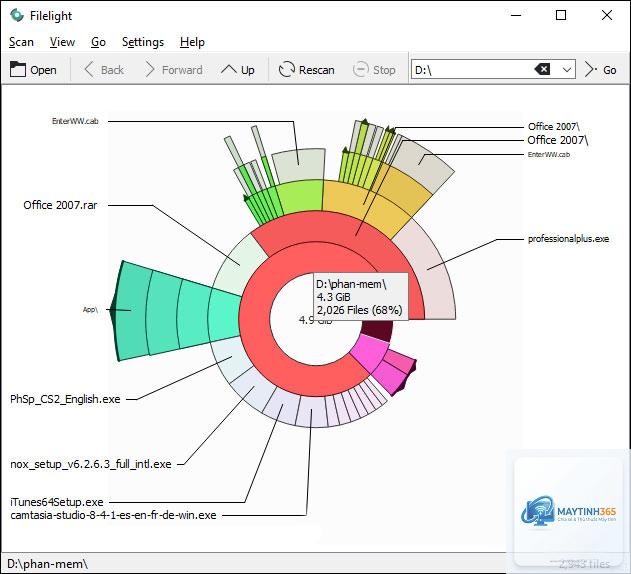This screenshot has height=574, width=631.
Task: Click the Forward arrow icon
Action: click(x=150, y=70)
